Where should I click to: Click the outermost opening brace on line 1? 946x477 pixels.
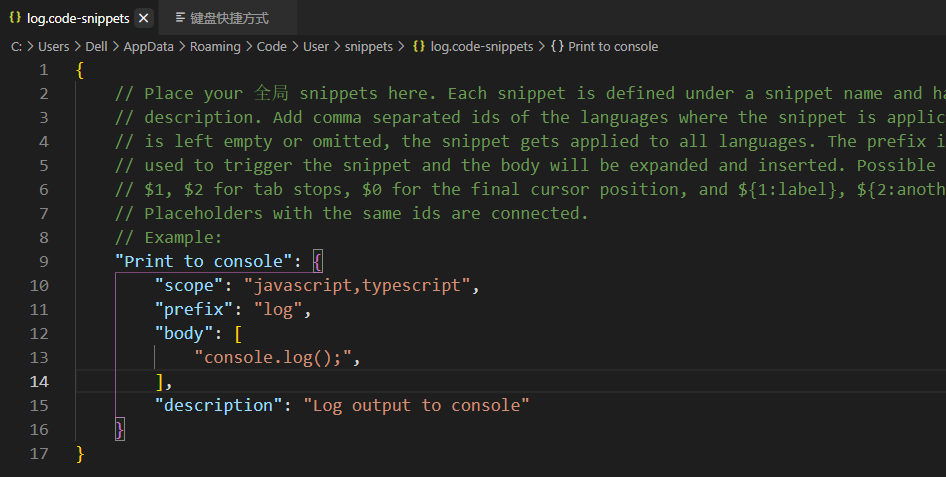pyautogui.click(x=80, y=70)
